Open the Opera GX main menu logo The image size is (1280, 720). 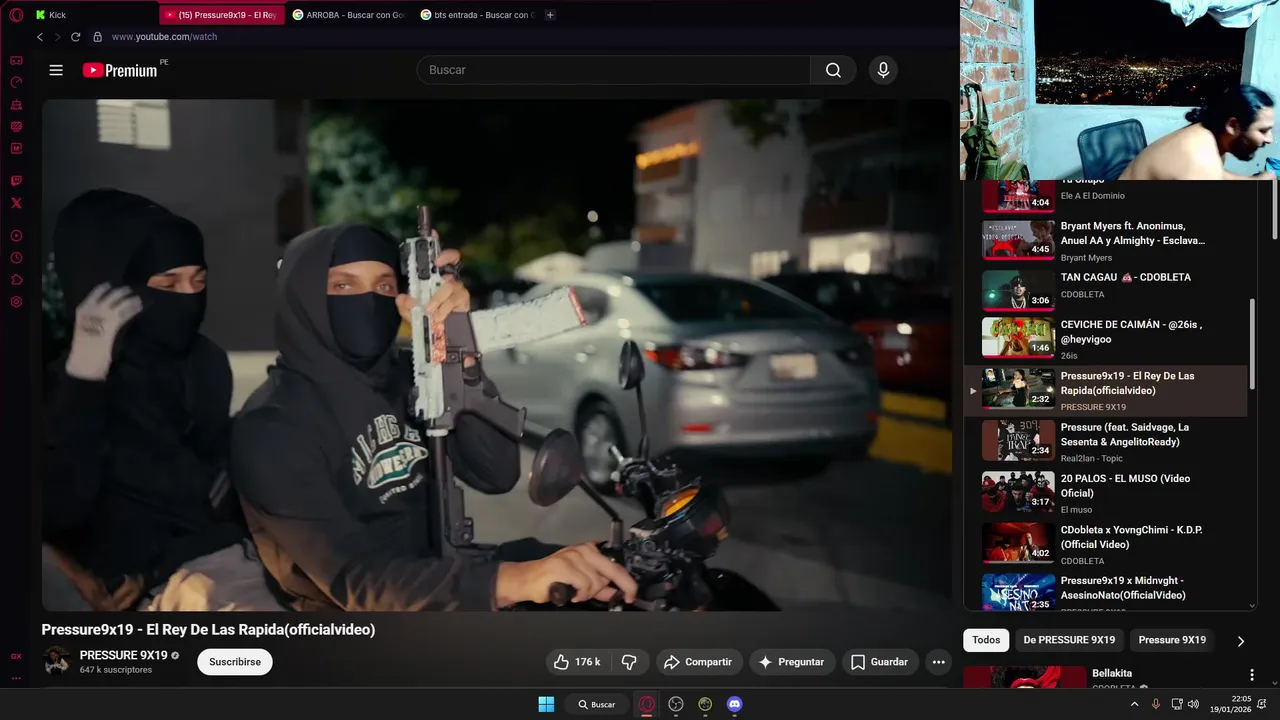[x=16, y=15]
